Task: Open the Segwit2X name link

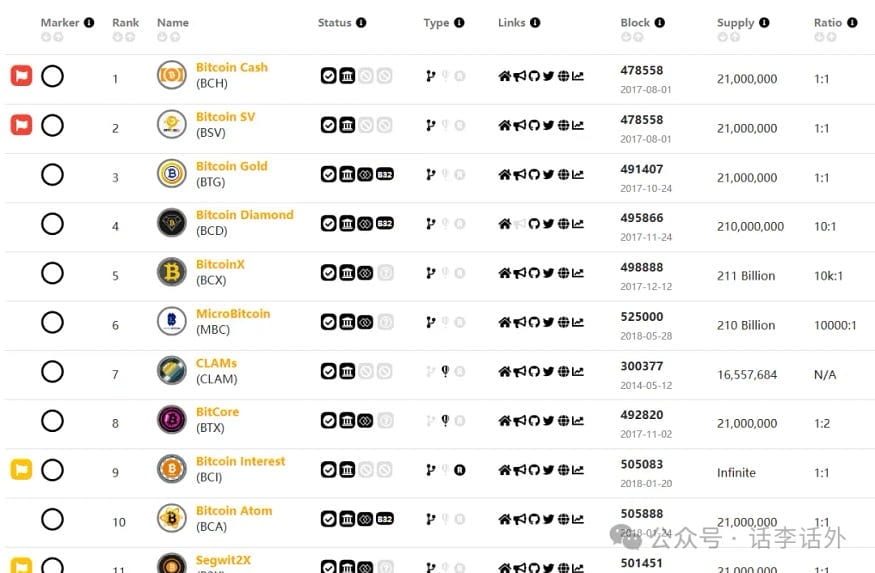Action: click(223, 560)
